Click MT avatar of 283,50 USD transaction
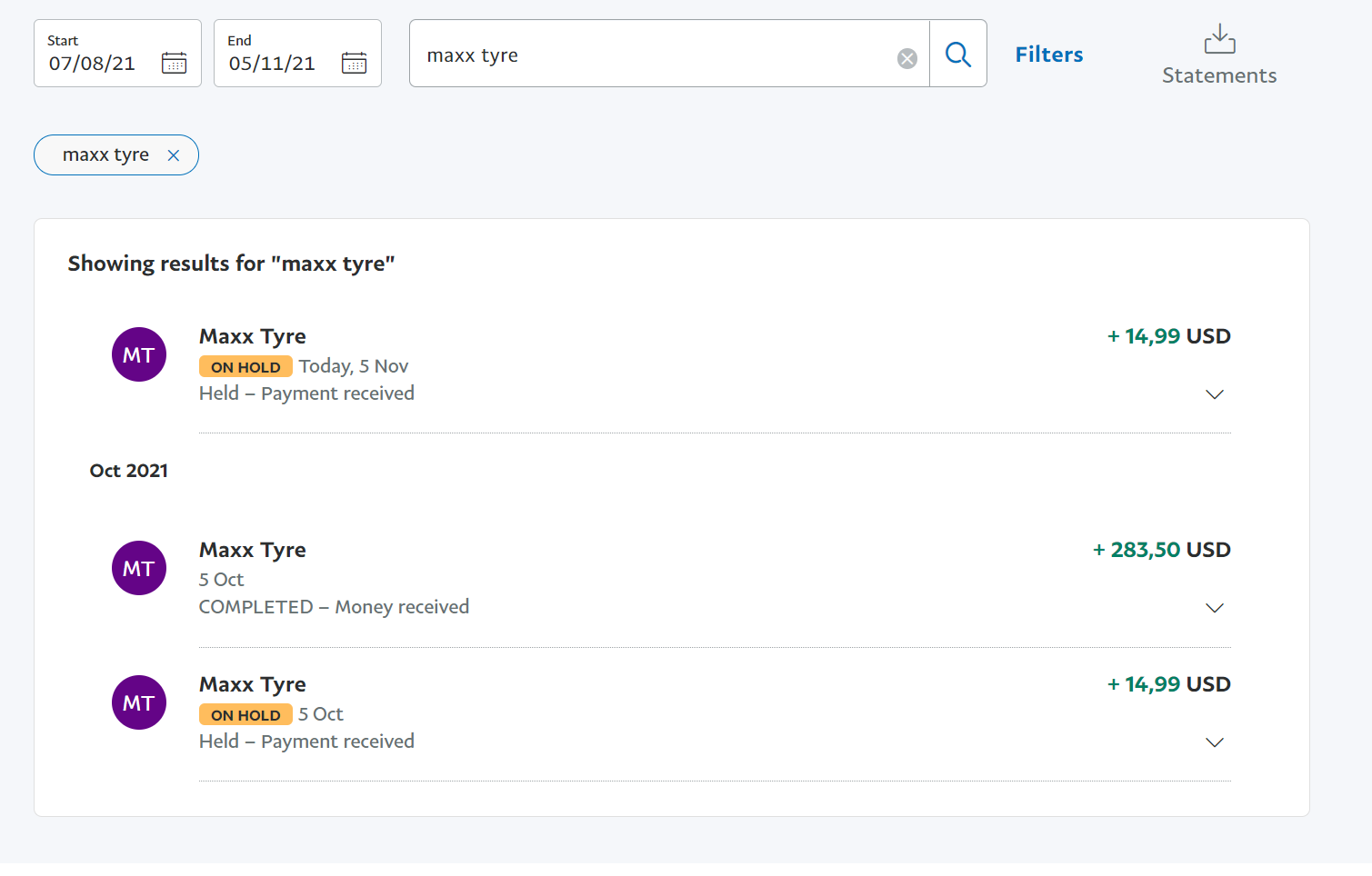Screen dimensions: 1372x876 click(x=139, y=568)
